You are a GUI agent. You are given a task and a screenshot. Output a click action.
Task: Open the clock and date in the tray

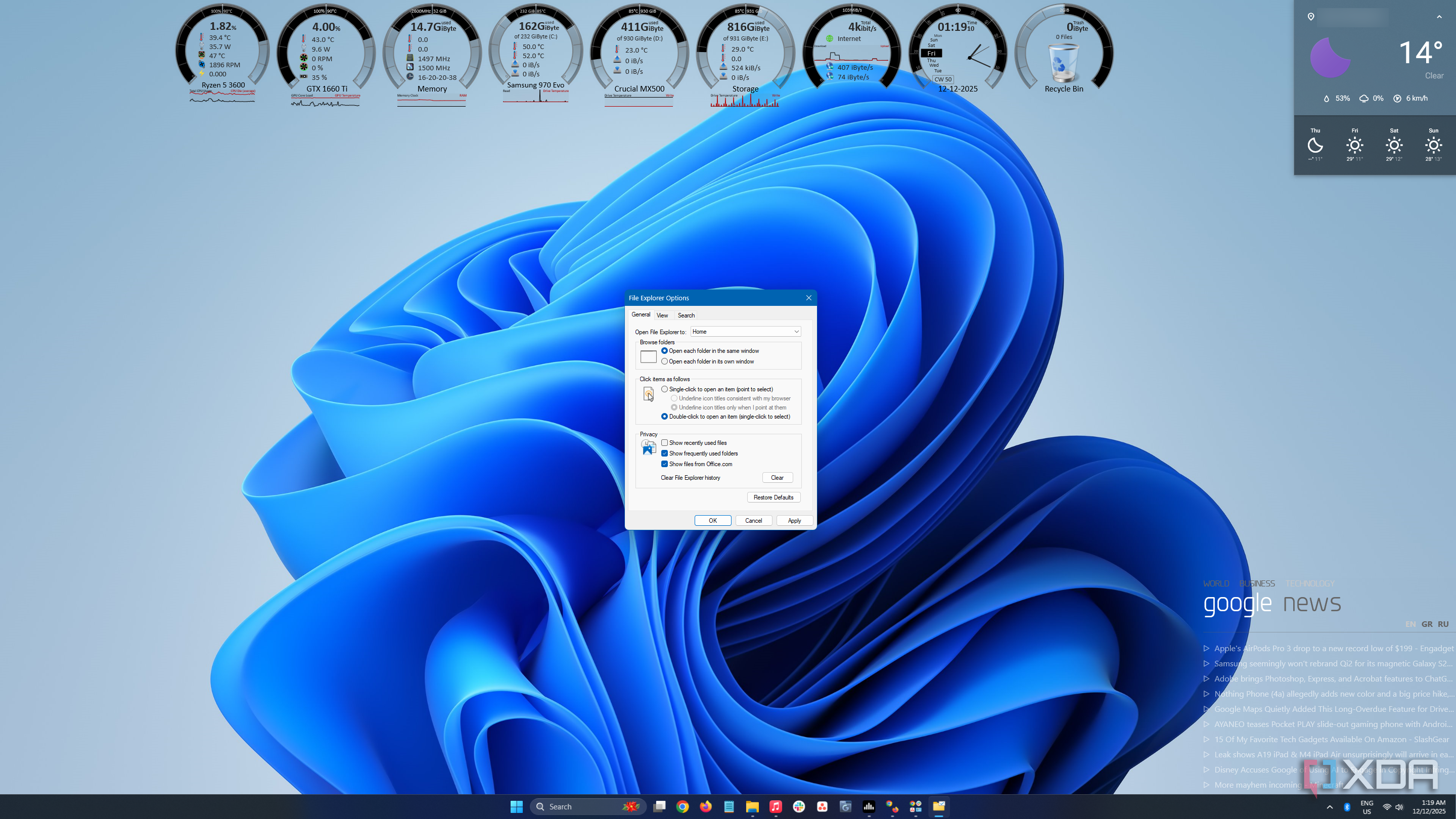click(1429, 806)
